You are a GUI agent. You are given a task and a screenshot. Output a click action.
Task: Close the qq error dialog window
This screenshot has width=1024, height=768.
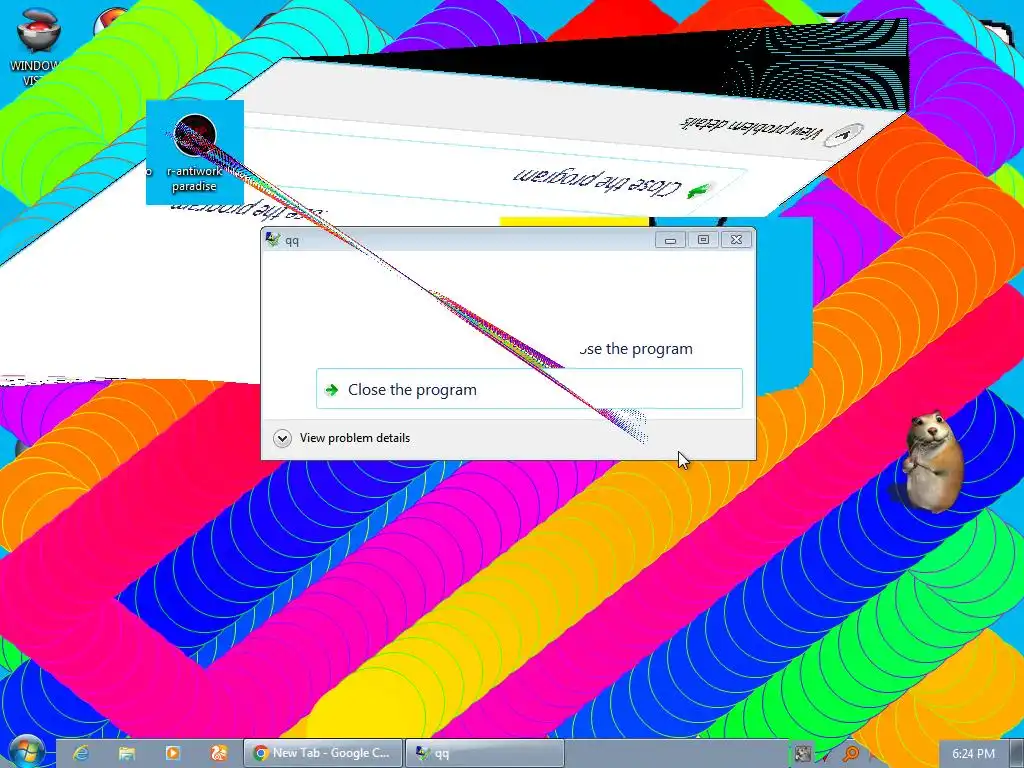(x=736, y=240)
